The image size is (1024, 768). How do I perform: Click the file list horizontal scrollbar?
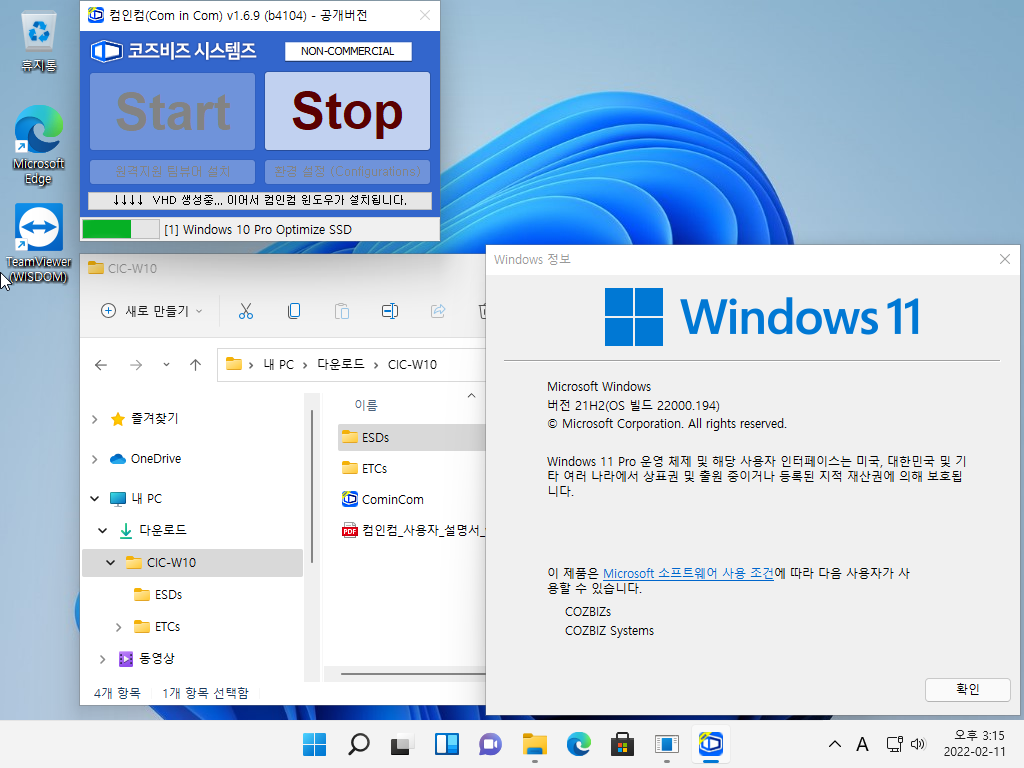(x=413, y=674)
